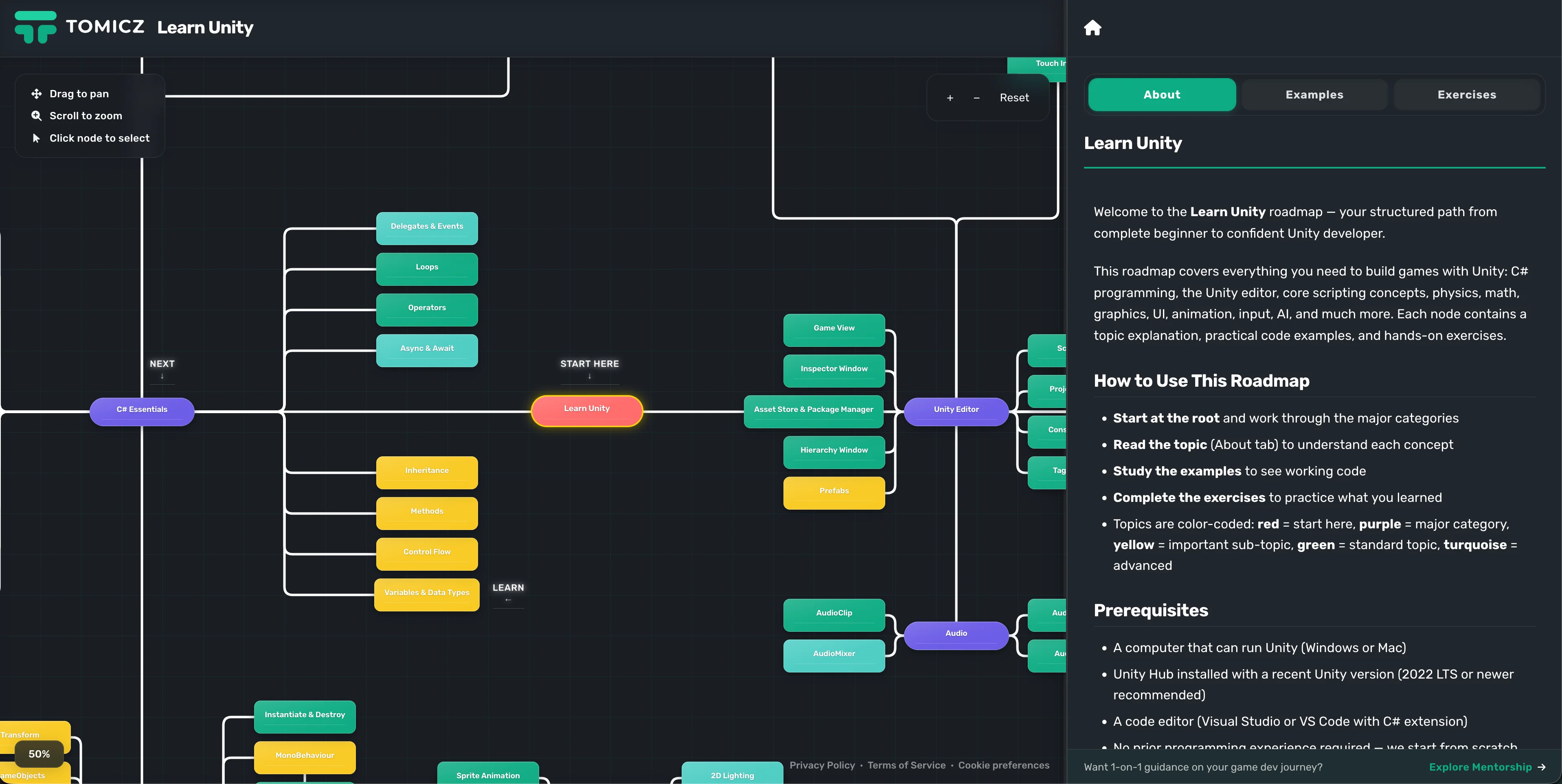Select the Sprite Animation node
This screenshot has height=784, width=1562.
click(x=487, y=774)
